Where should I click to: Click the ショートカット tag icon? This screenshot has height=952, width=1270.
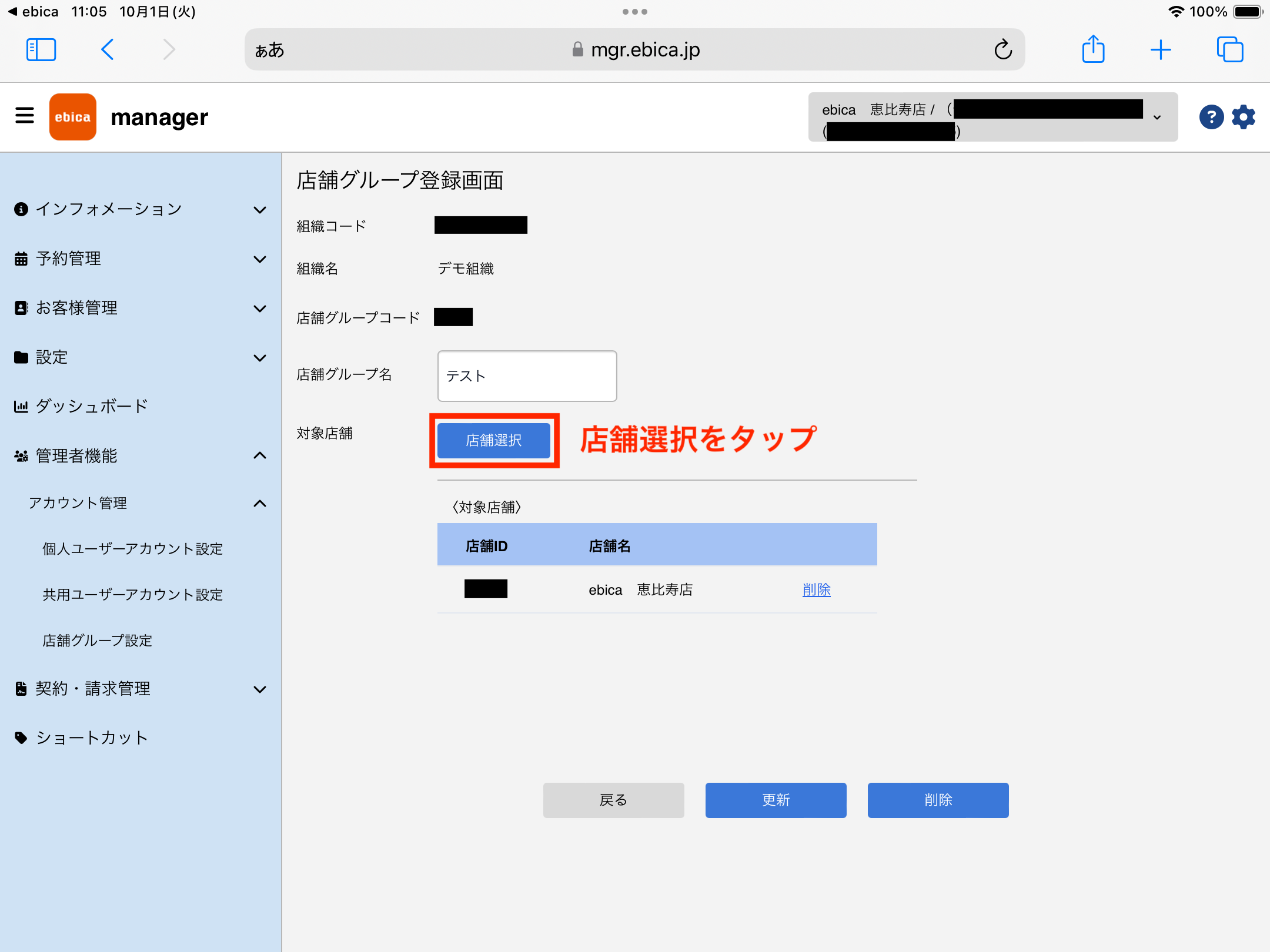(x=21, y=738)
